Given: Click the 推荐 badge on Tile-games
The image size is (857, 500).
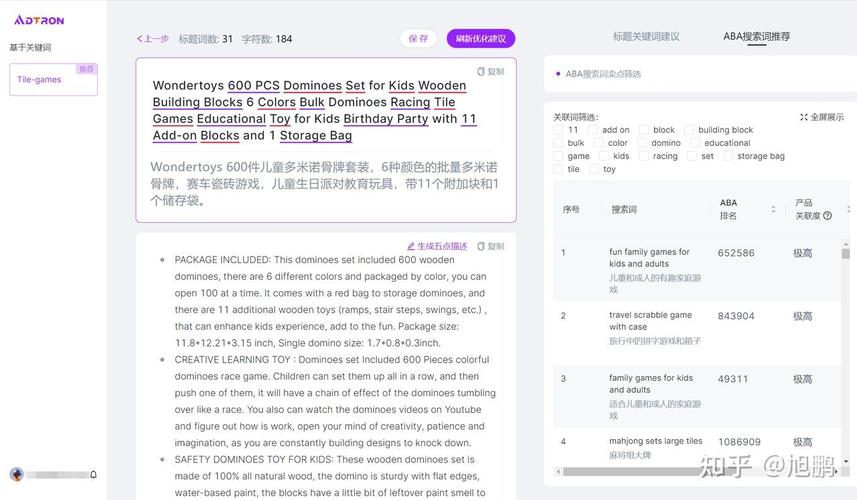Looking at the screenshot, I should [x=86, y=69].
